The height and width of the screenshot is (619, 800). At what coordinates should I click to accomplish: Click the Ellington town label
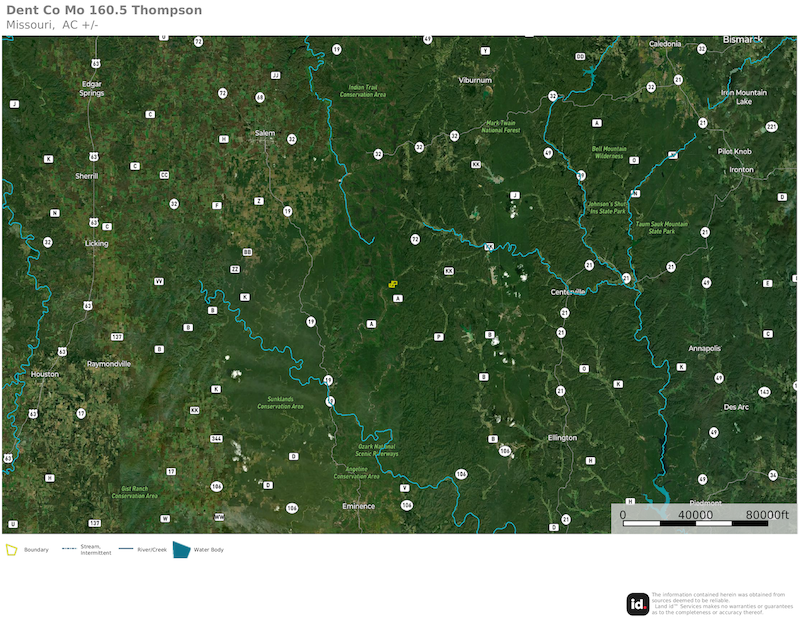[562, 438]
